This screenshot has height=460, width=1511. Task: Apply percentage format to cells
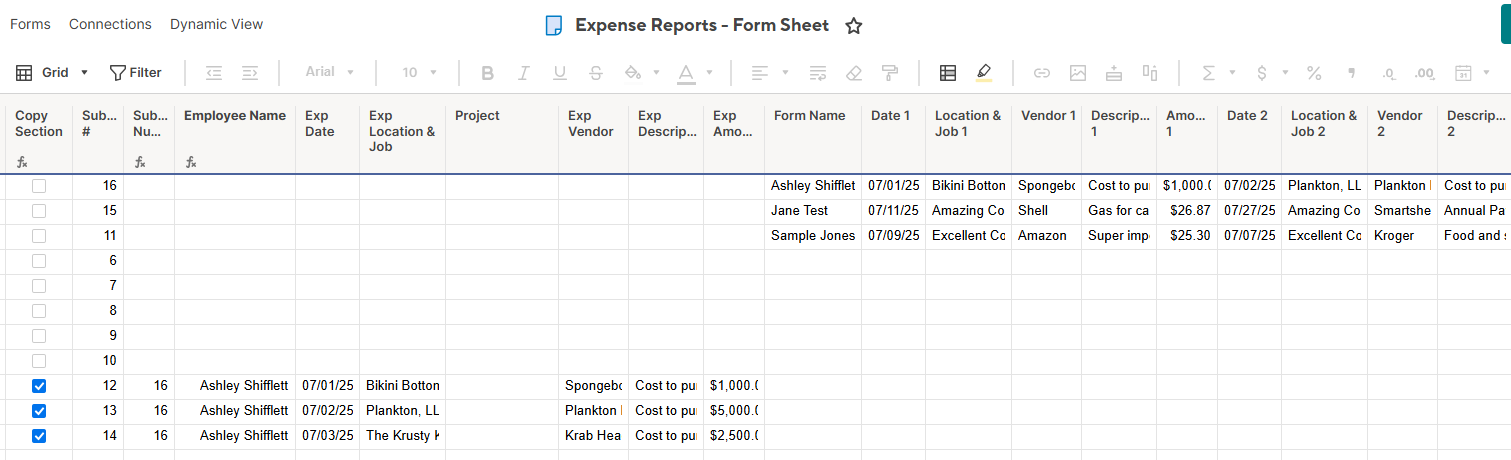tap(1314, 73)
